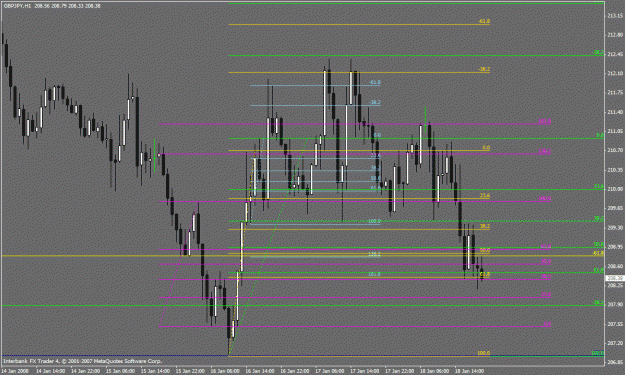Click the 17 Jan 22:00 time label
625x375 pixels.
(400, 371)
